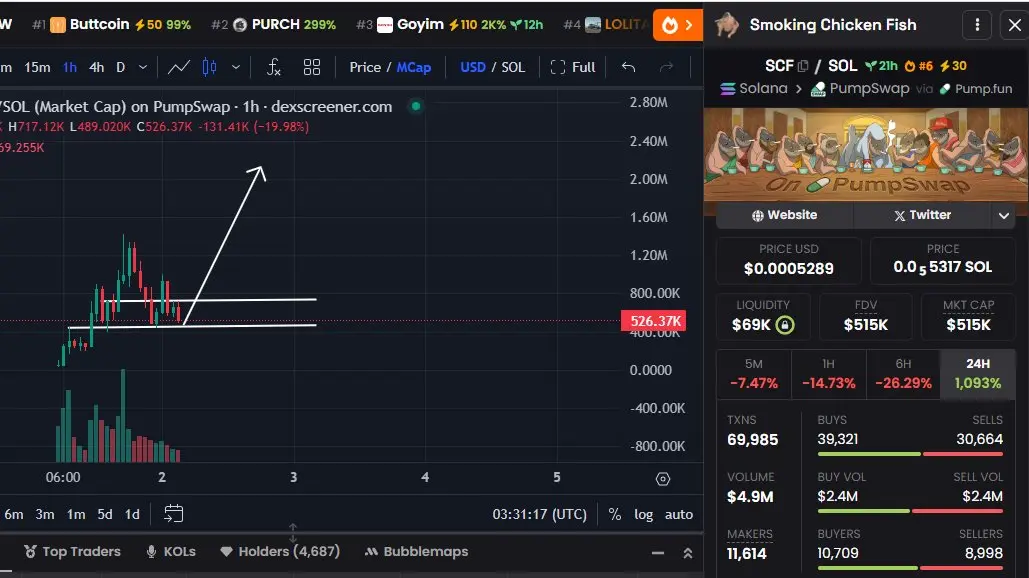Open Buttcoin trending token #1
Image resolution: width=1029 pixels, height=578 pixels.
pos(112,24)
